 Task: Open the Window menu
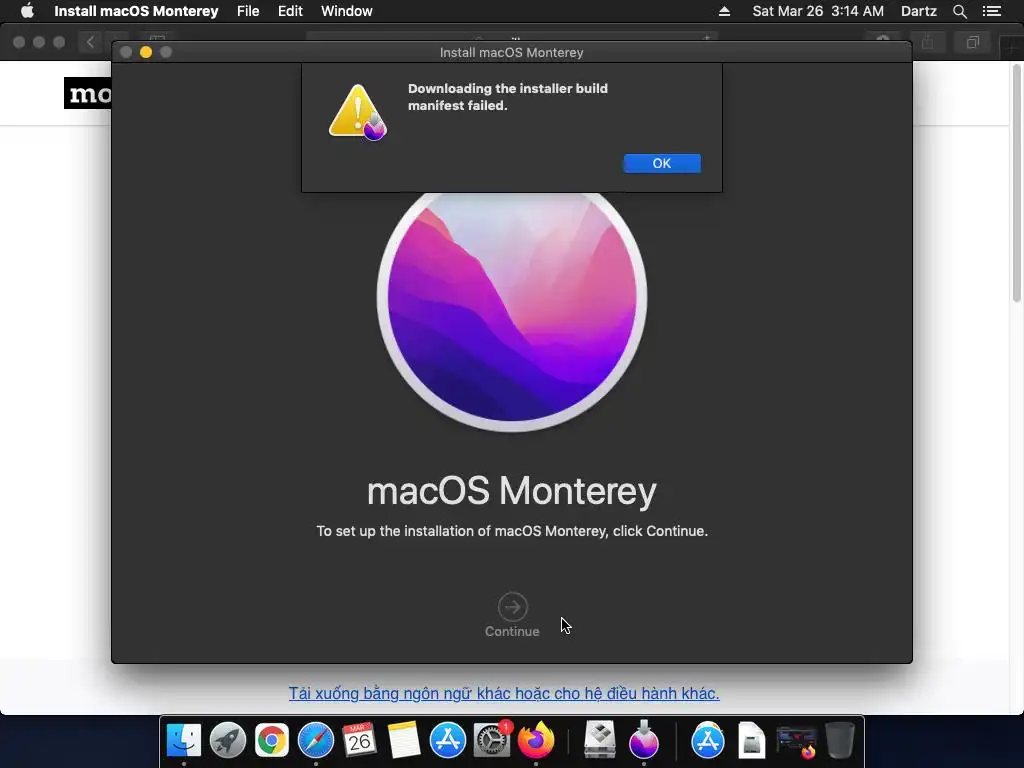coord(347,11)
